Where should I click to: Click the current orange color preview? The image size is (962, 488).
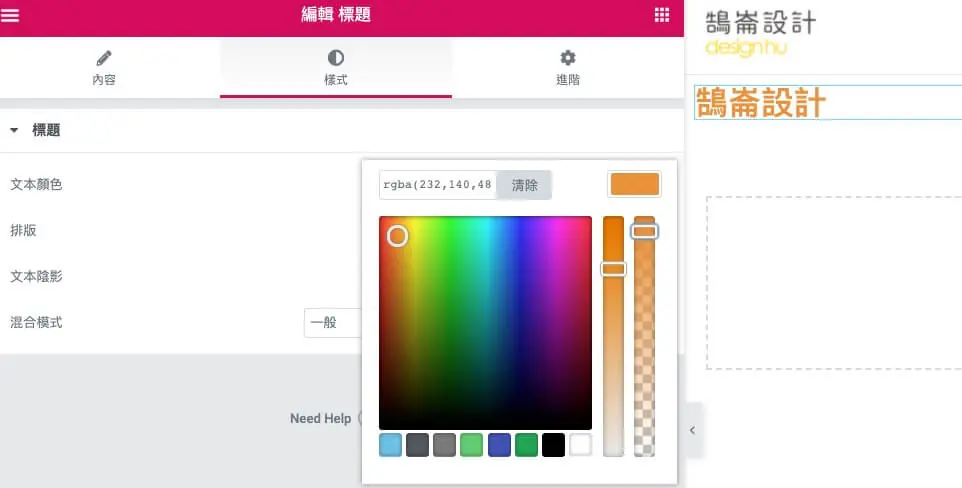click(x=634, y=184)
